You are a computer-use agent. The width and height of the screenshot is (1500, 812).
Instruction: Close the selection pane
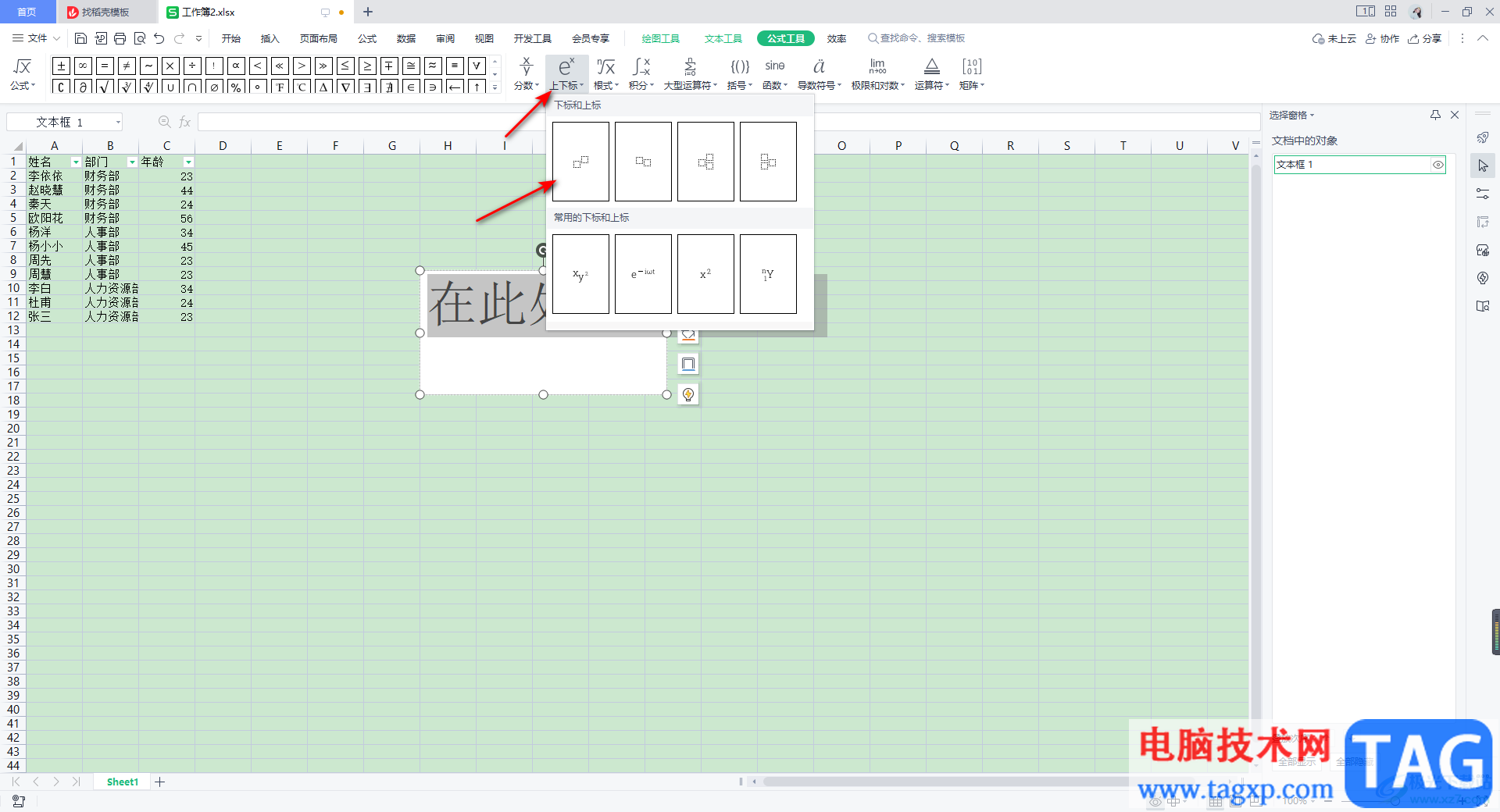click(x=1455, y=115)
